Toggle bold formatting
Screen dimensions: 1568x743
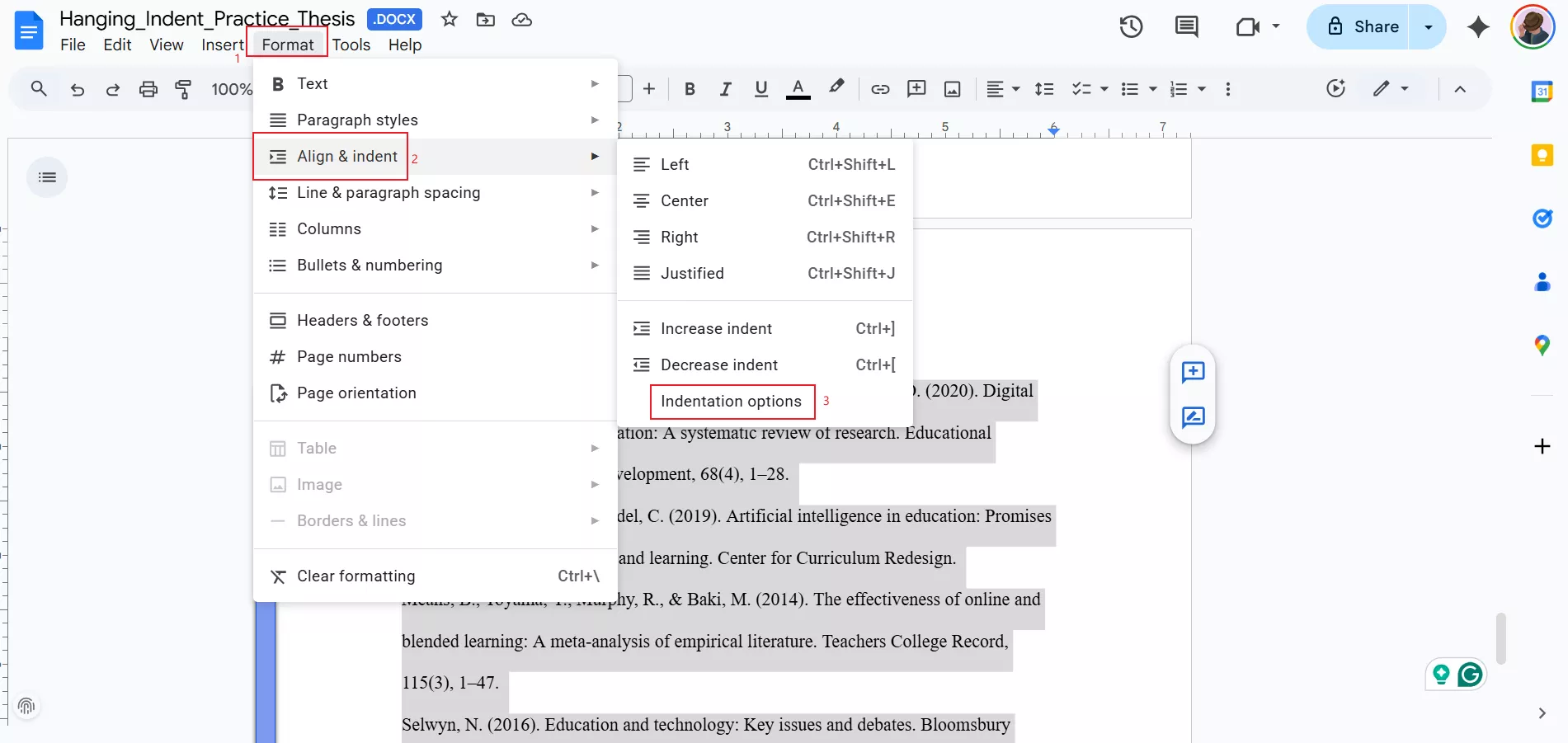689,89
